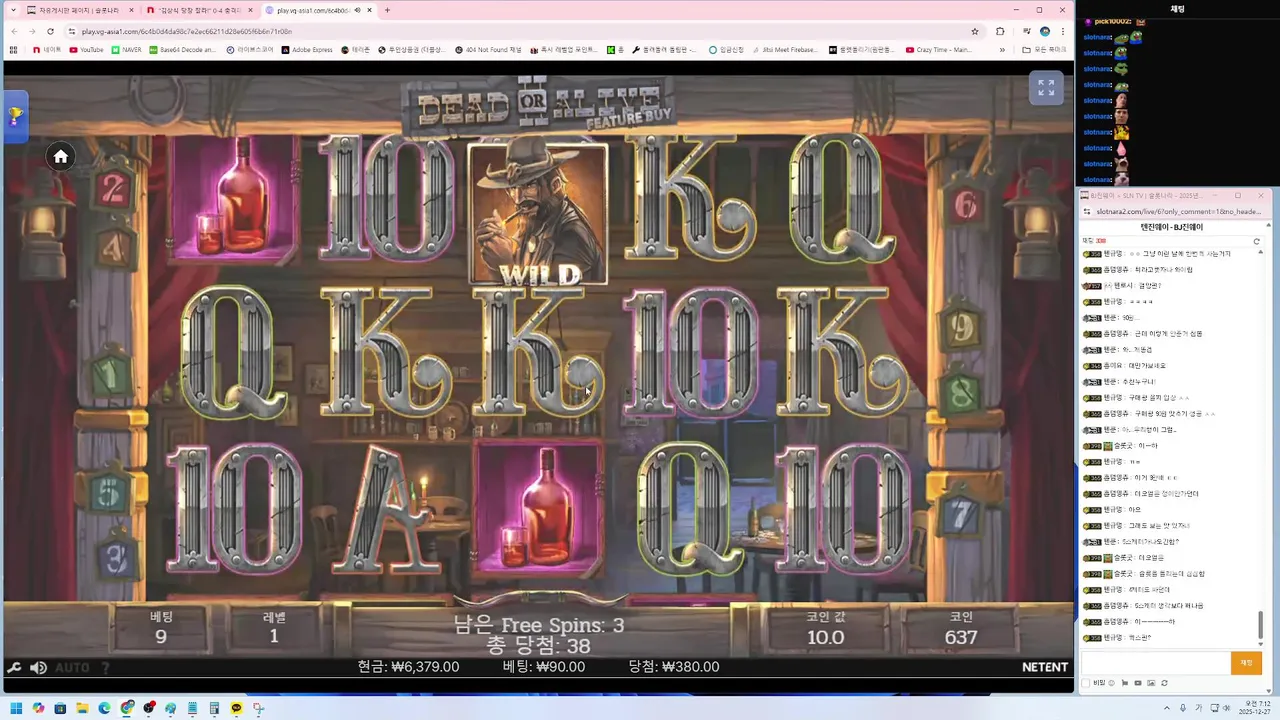Select the play.vq-asia1.com tab
Screen dimensions: 1280x720
click(x=320, y=10)
